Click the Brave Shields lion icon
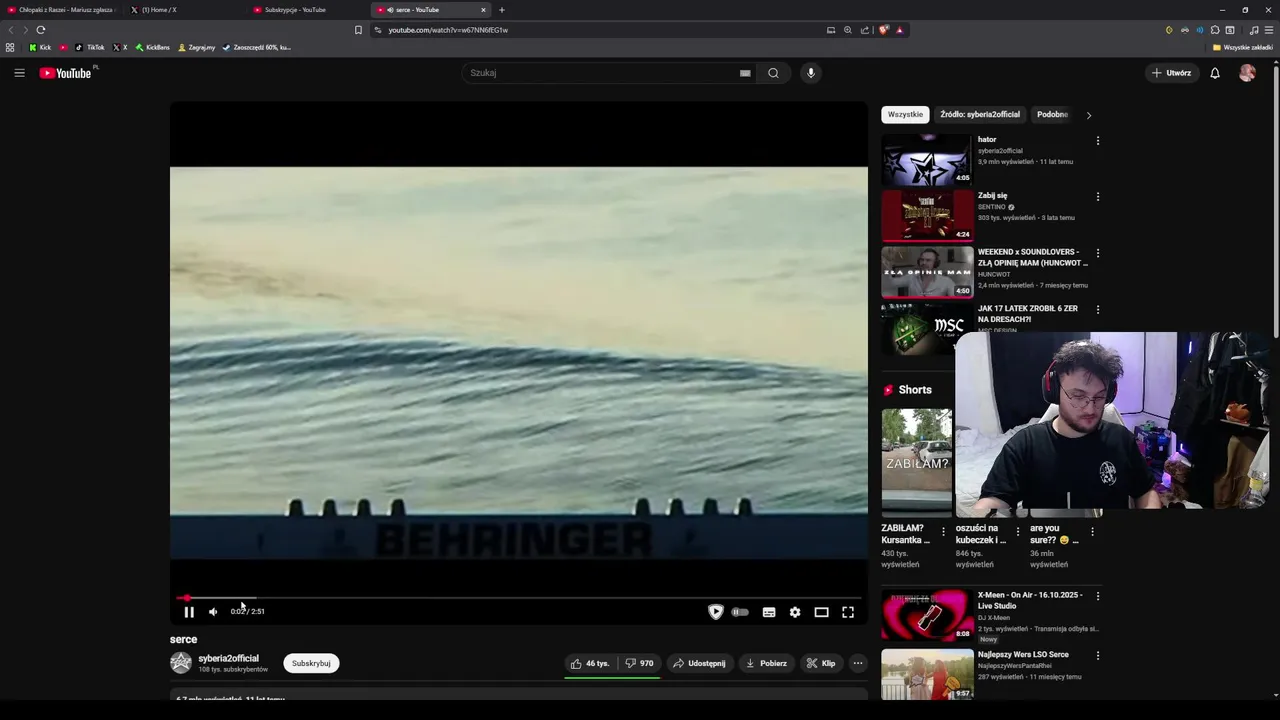 coord(883,30)
